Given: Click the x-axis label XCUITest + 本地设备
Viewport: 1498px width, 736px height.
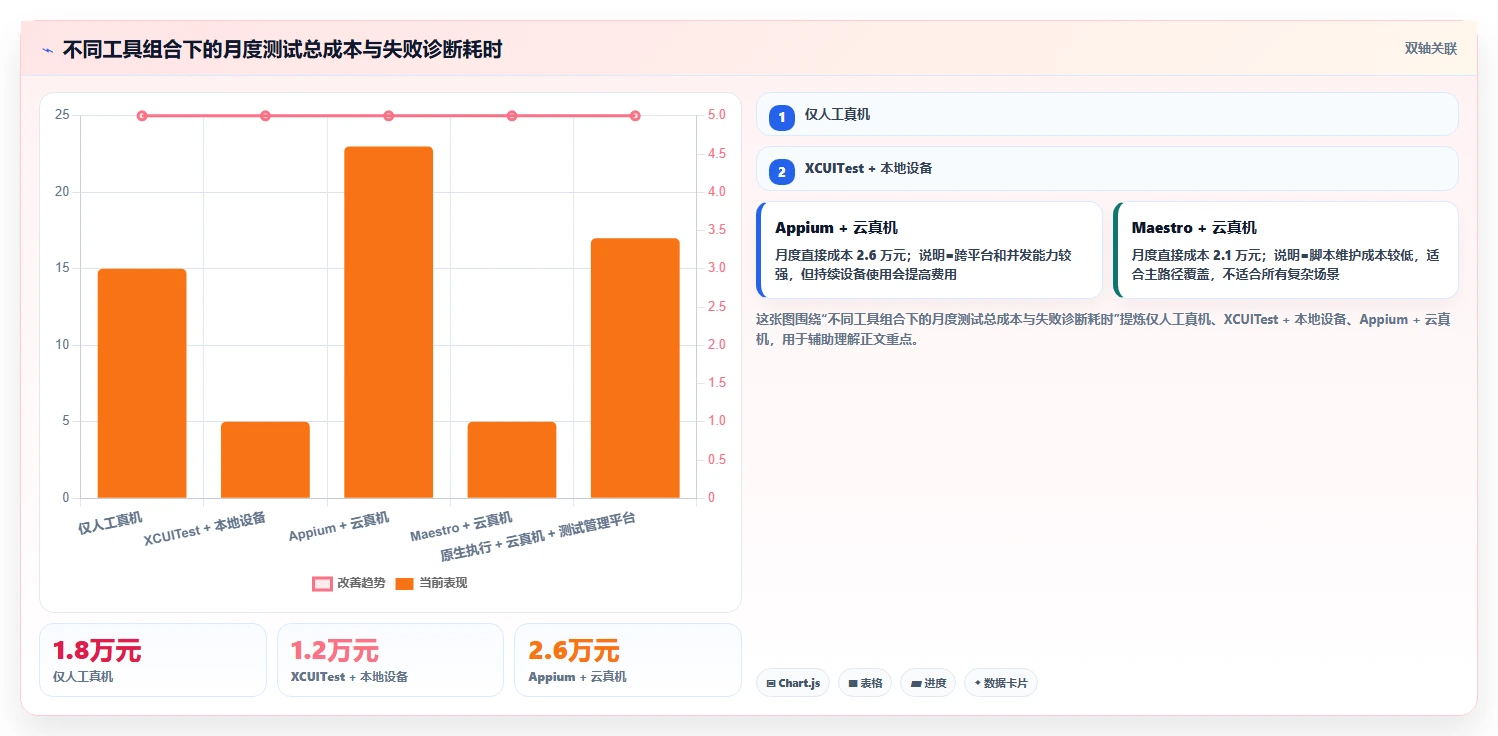Looking at the screenshot, I should [x=205, y=528].
